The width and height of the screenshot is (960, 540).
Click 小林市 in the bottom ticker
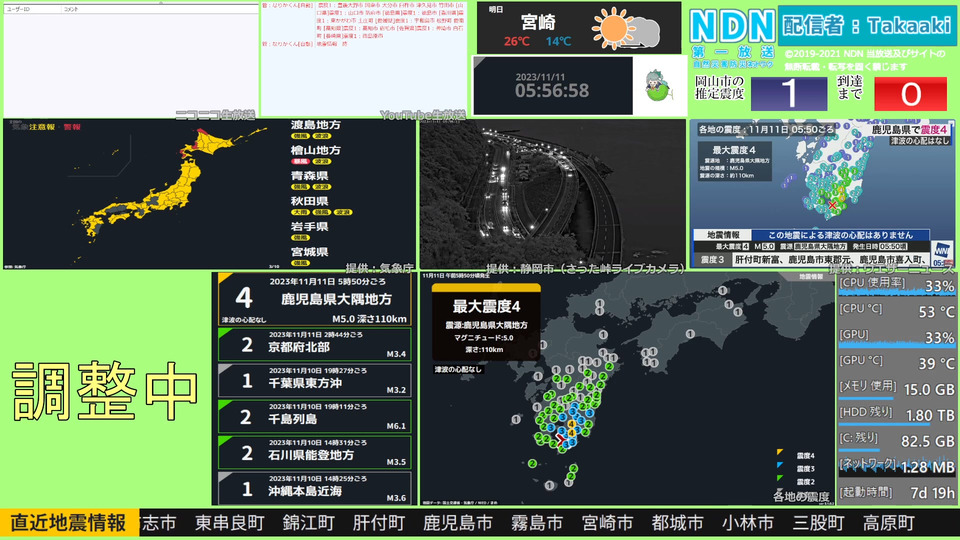click(748, 523)
